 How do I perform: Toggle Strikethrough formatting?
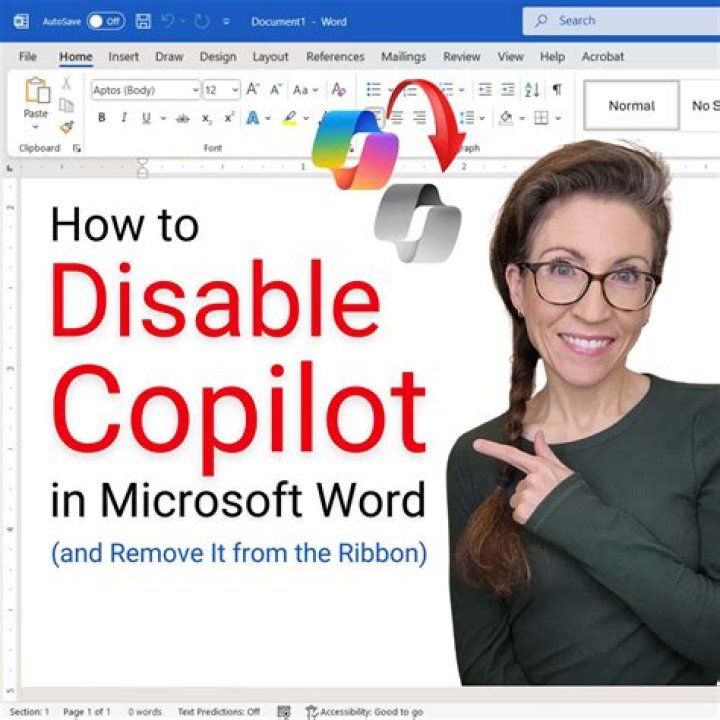pyautogui.click(x=182, y=118)
